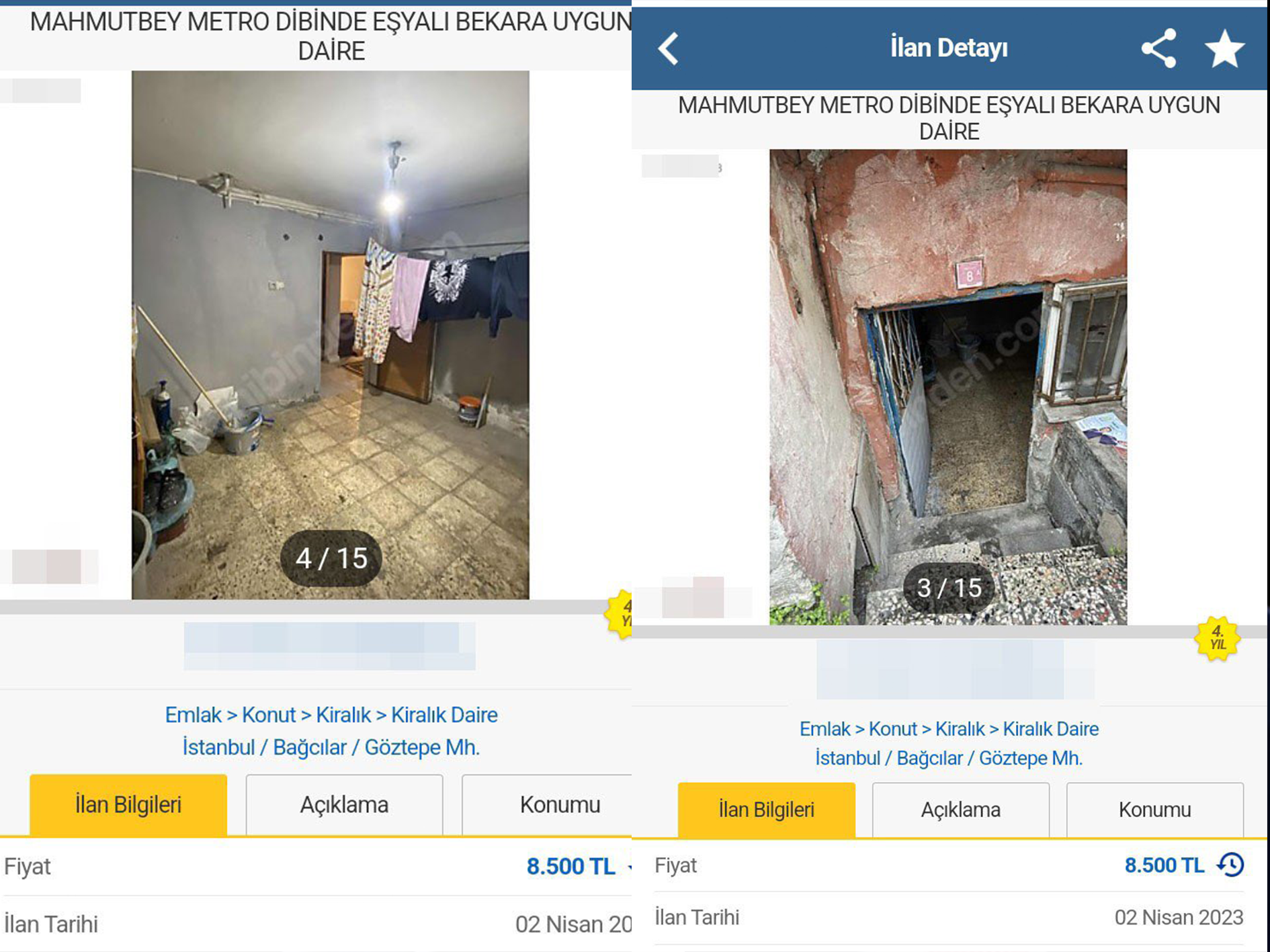Open the basement entrance photo 3/15

(x=948, y=387)
